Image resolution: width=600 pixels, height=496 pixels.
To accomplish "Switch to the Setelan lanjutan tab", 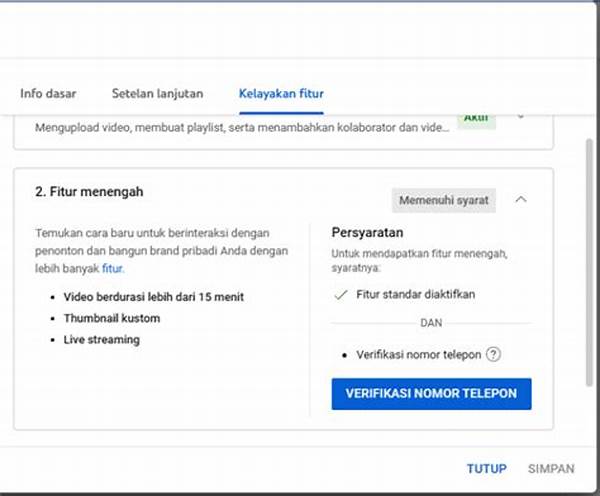I will coord(157,94).
